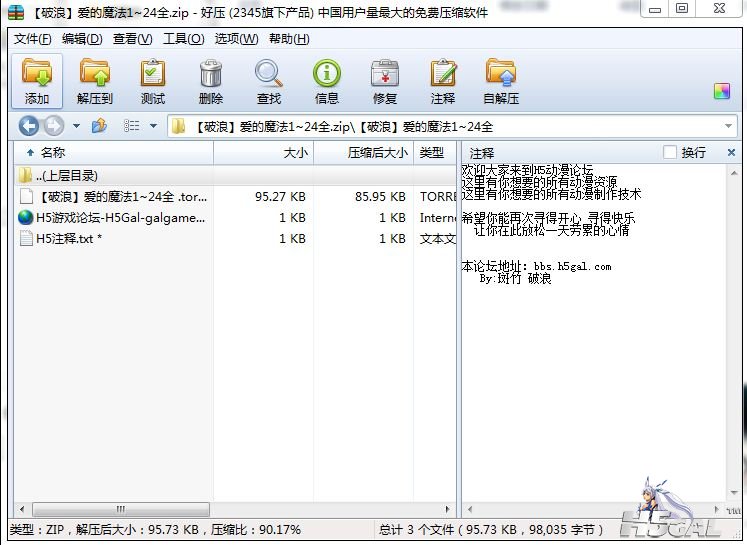Click the colorful skin palette icon
Screen dimensions: 747x545
point(722,91)
